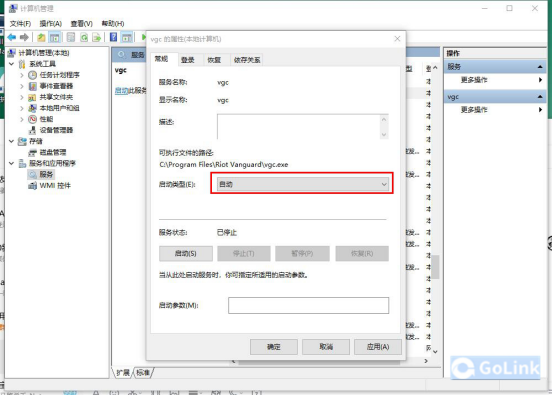Click the 事件查看器 icon

pos(32,86)
